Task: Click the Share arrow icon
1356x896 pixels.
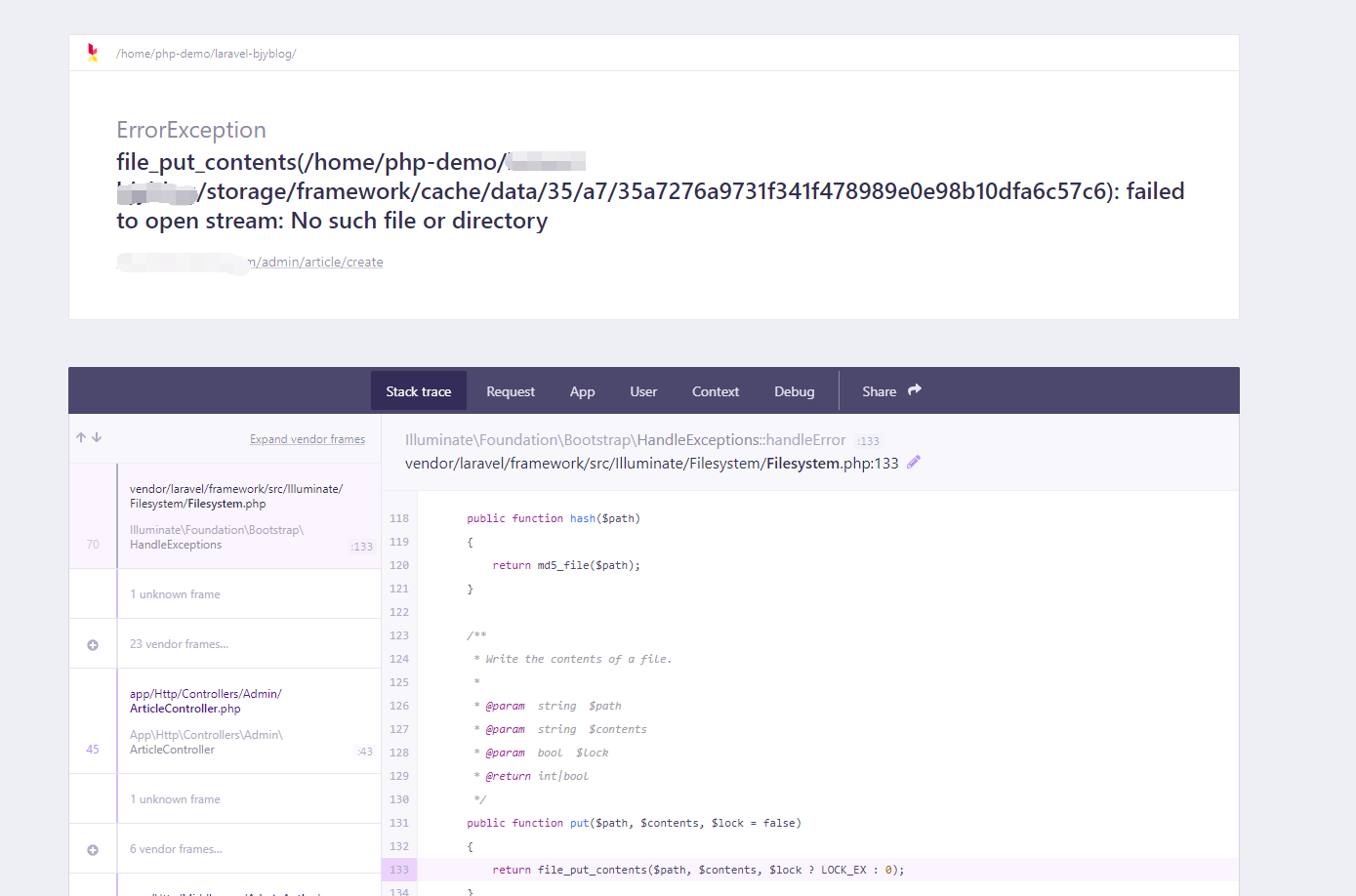Action: [x=916, y=388]
